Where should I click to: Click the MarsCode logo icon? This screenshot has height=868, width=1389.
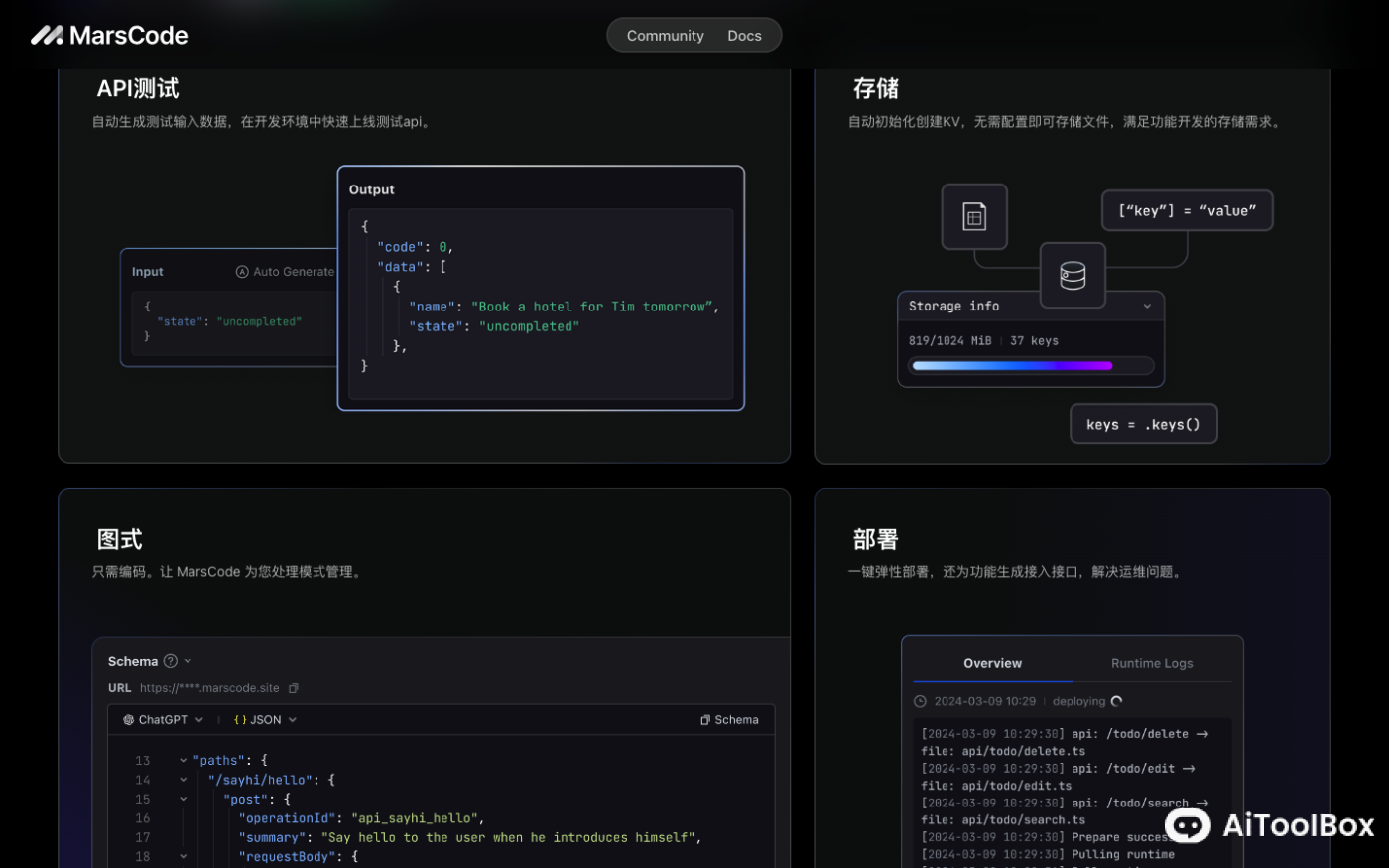46,35
